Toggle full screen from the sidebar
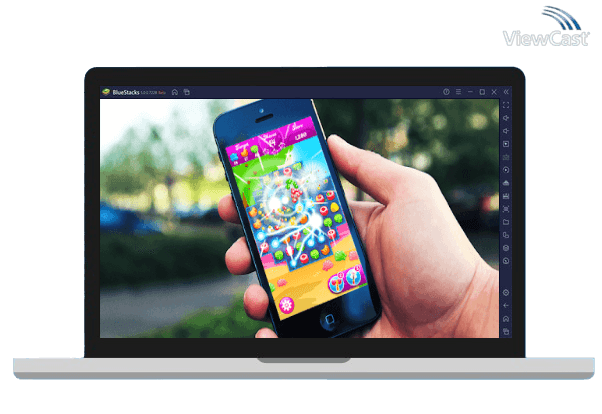The width and height of the screenshot is (602, 414). tap(506, 105)
